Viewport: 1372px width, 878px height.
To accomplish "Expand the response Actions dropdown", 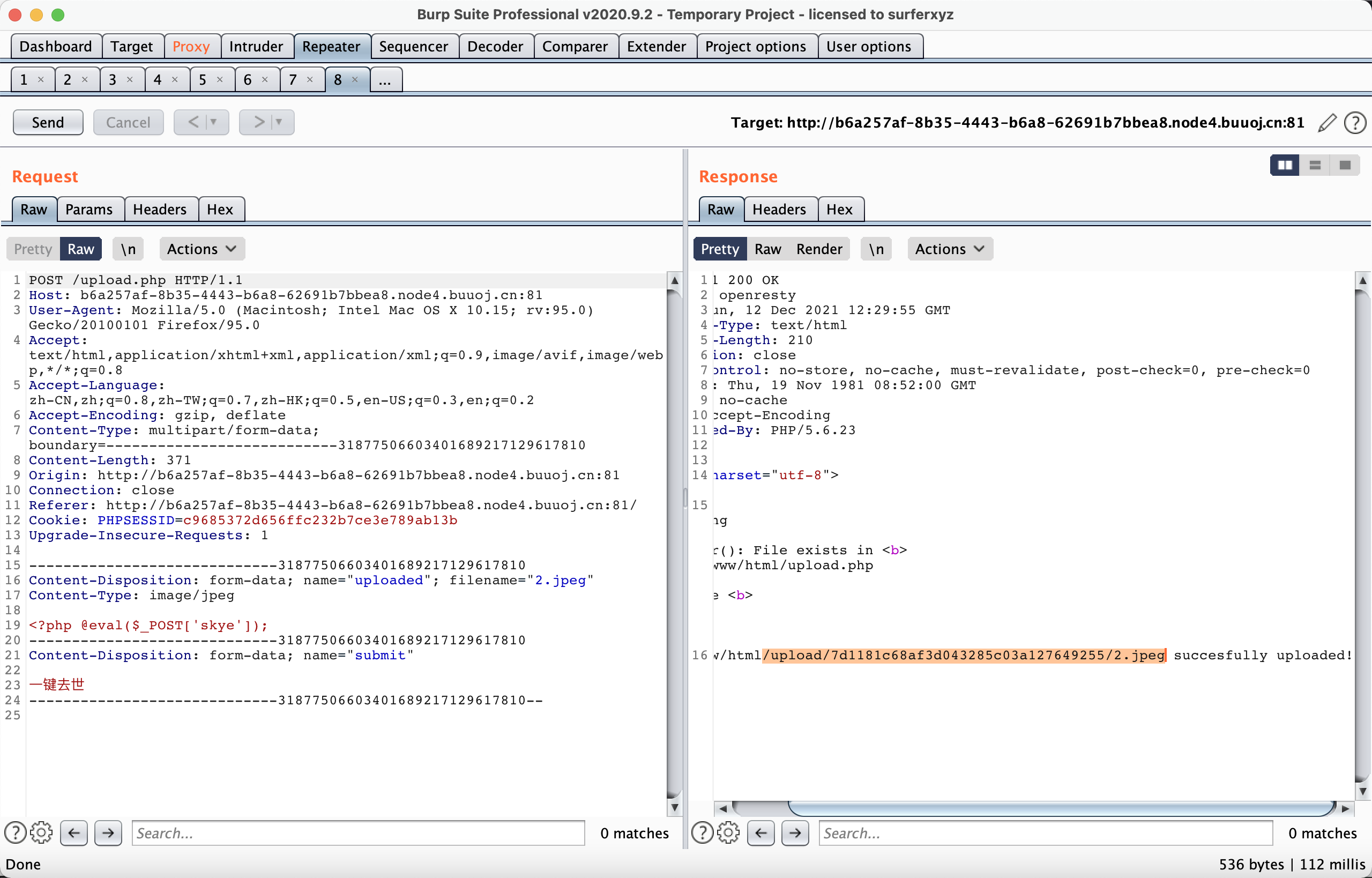I will pyautogui.click(x=950, y=249).
